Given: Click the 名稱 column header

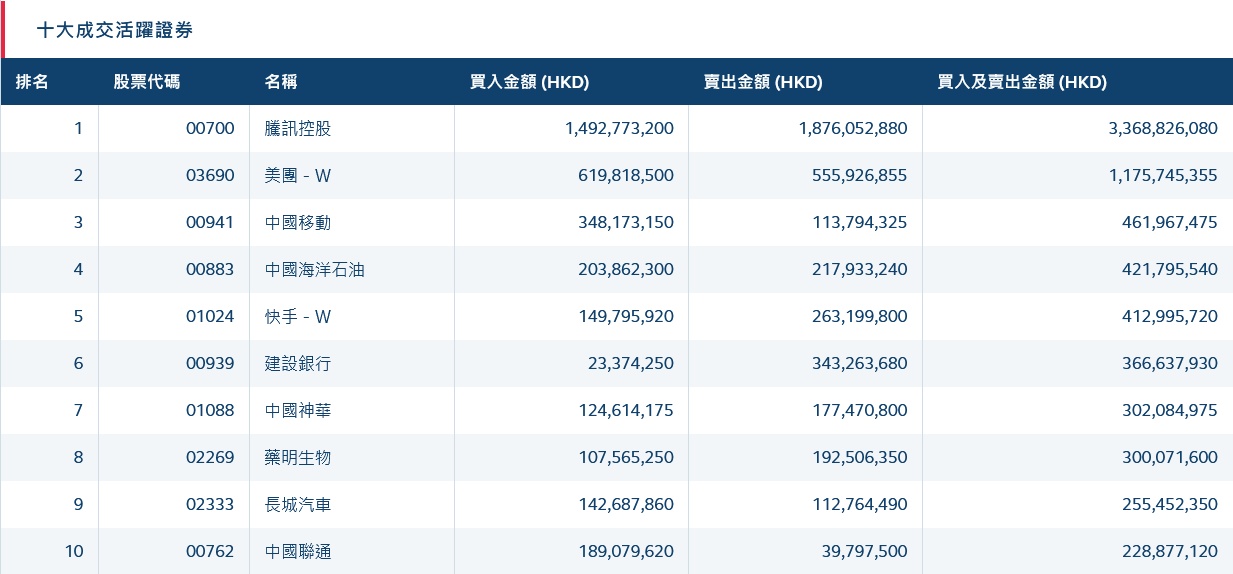Looking at the screenshot, I should point(281,82).
